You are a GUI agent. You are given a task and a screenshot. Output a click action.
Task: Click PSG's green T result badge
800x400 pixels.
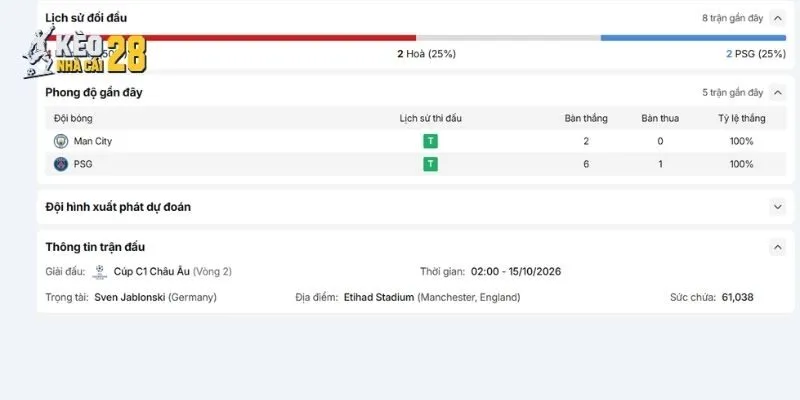430,164
